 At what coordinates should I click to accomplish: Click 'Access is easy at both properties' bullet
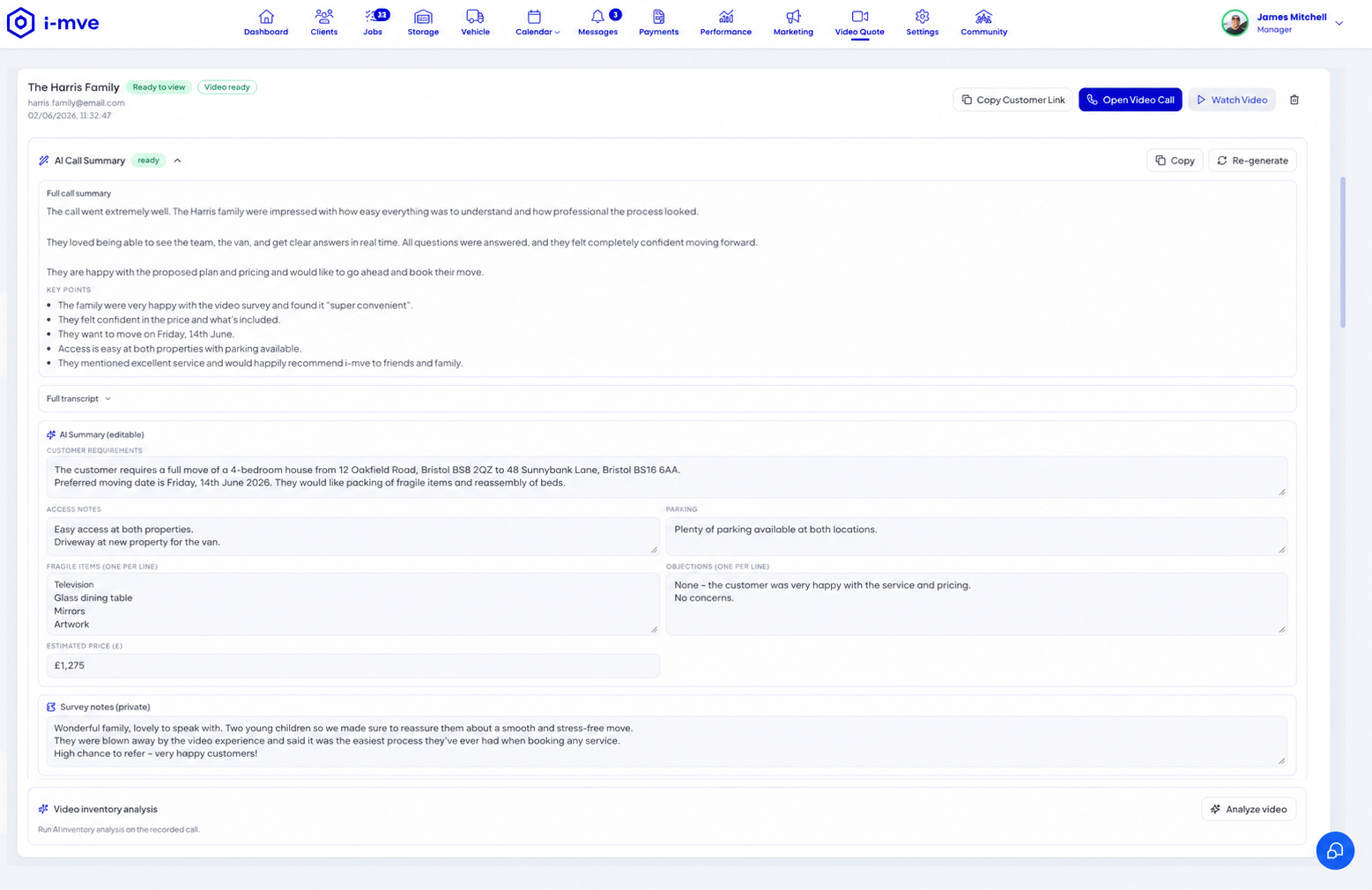[x=180, y=349]
